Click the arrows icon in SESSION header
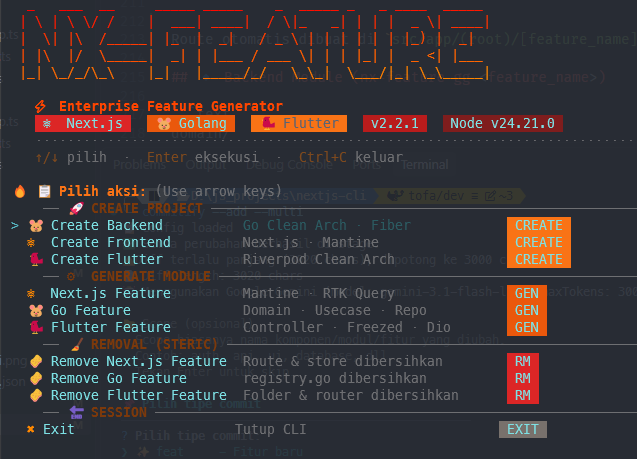Screen dimensions: 637x459 pos(76,412)
